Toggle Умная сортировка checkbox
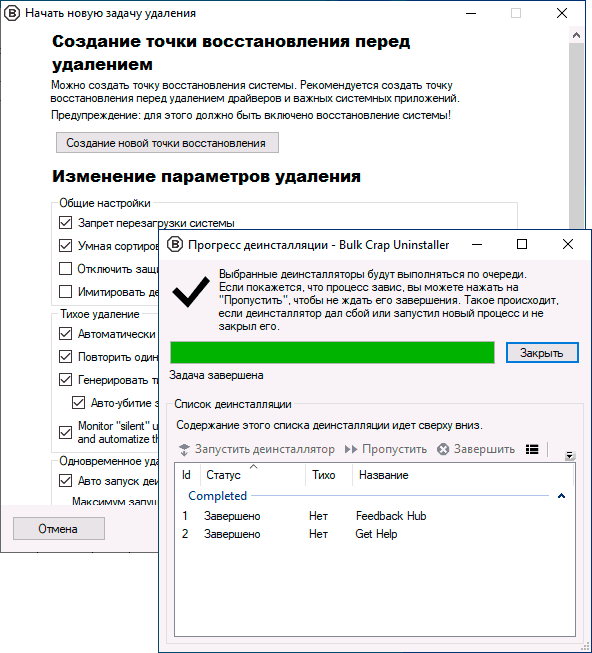Screen dimensions: 592x653 (x=65, y=246)
